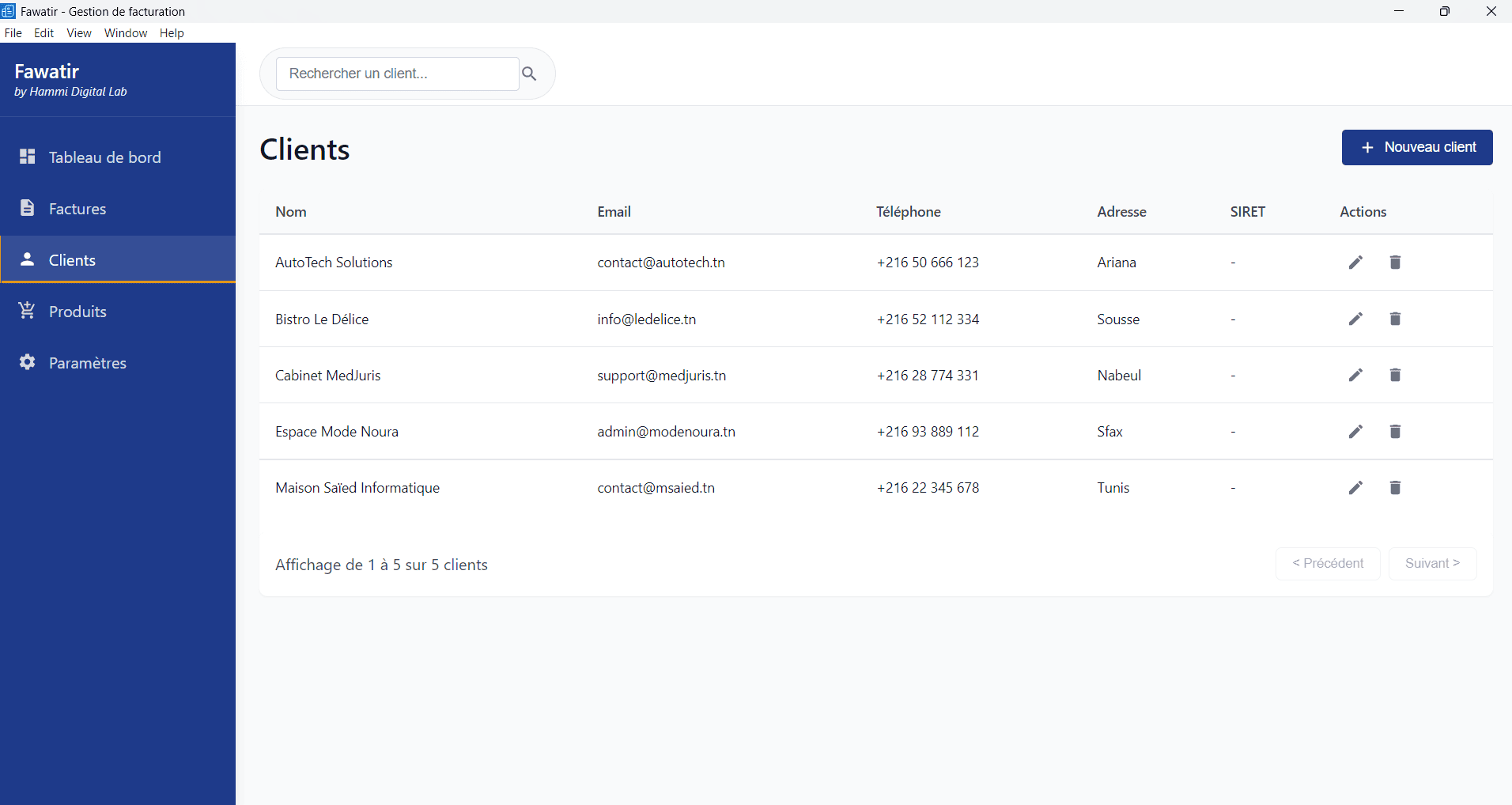
Task: Click the Nabeul address cell
Action: (1119, 376)
